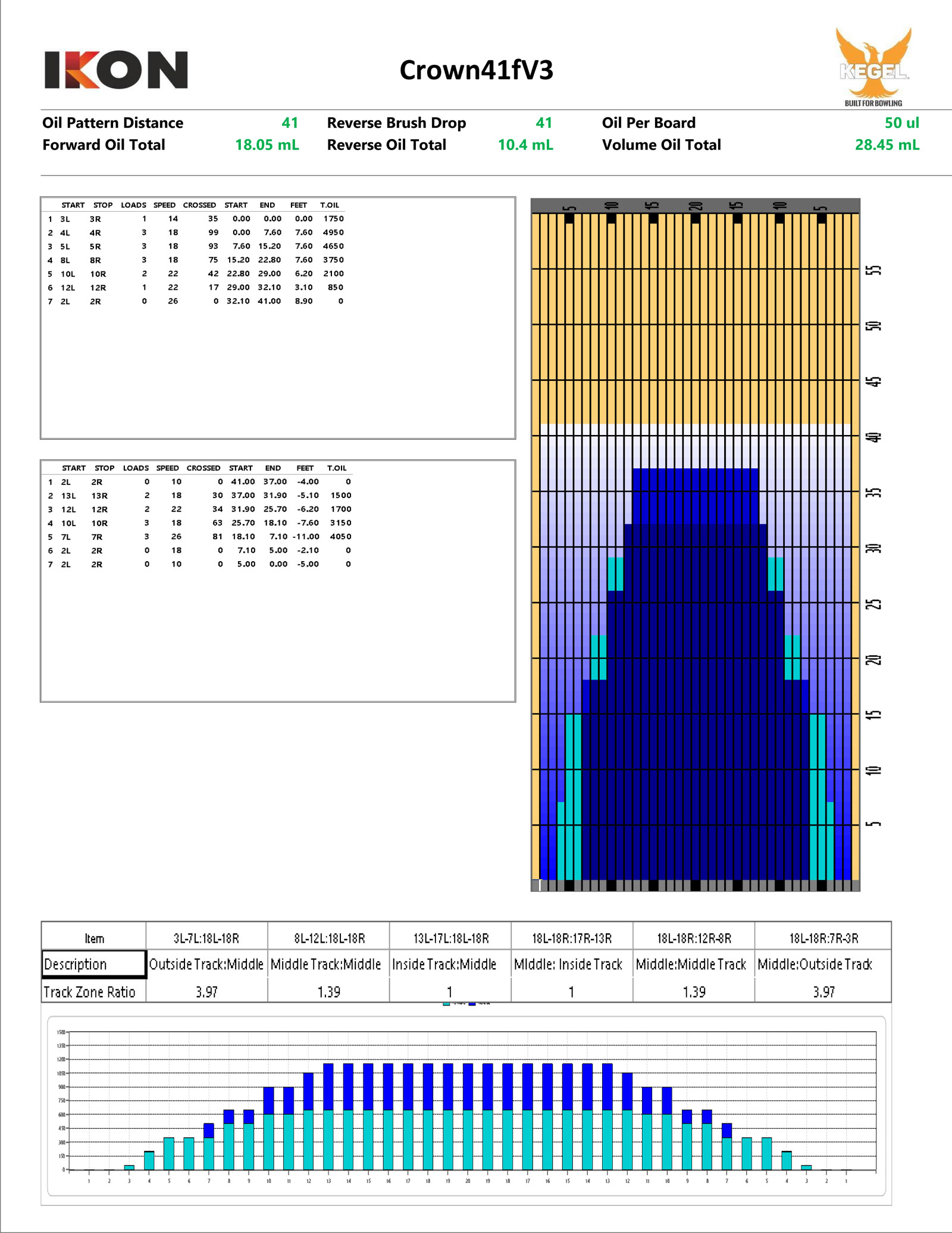Click the cyan legend swatch above bar chart
952x1233 pixels.
[x=446, y=1004]
